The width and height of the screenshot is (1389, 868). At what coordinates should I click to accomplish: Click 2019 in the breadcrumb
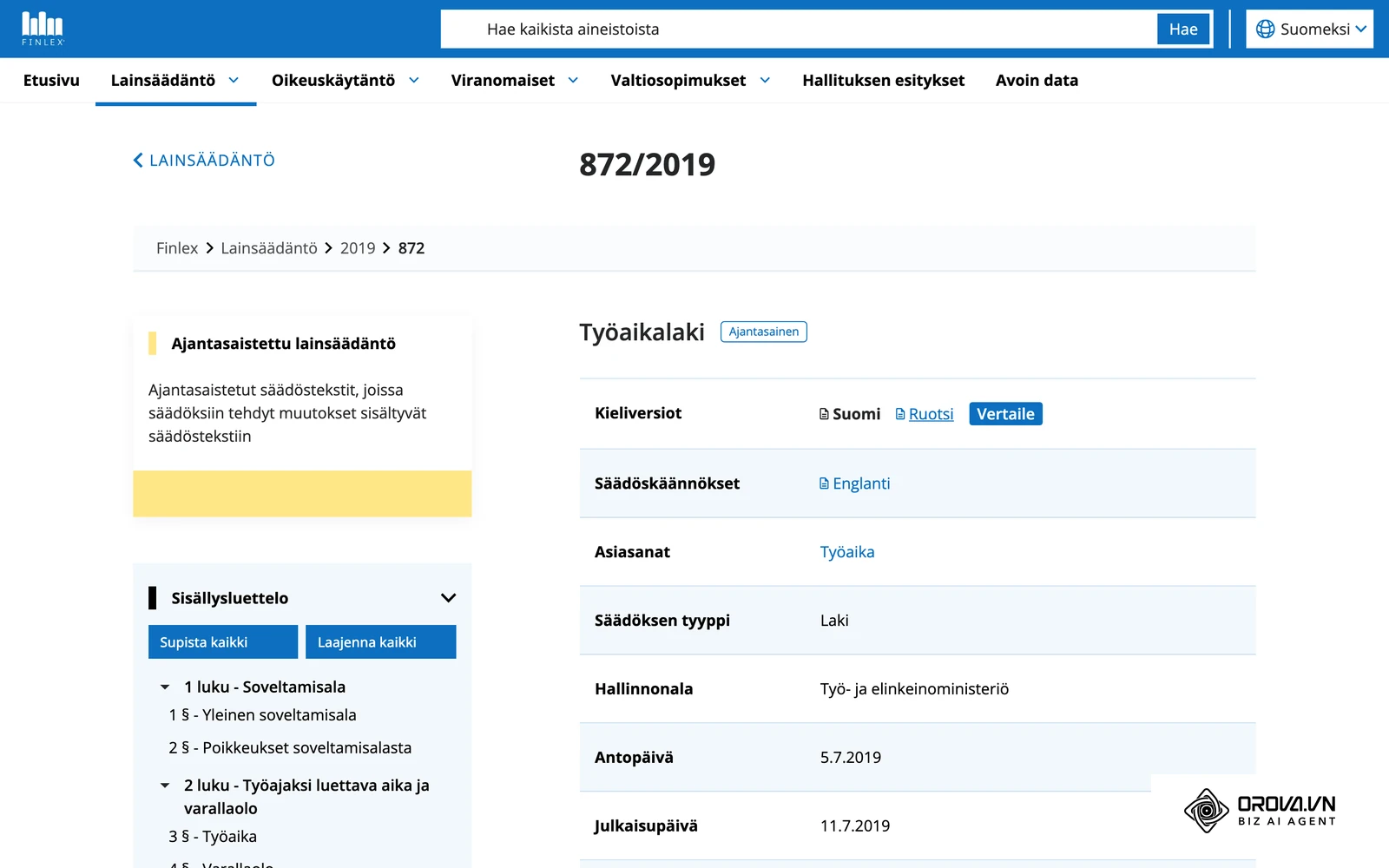pyautogui.click(x=358, y=248)
